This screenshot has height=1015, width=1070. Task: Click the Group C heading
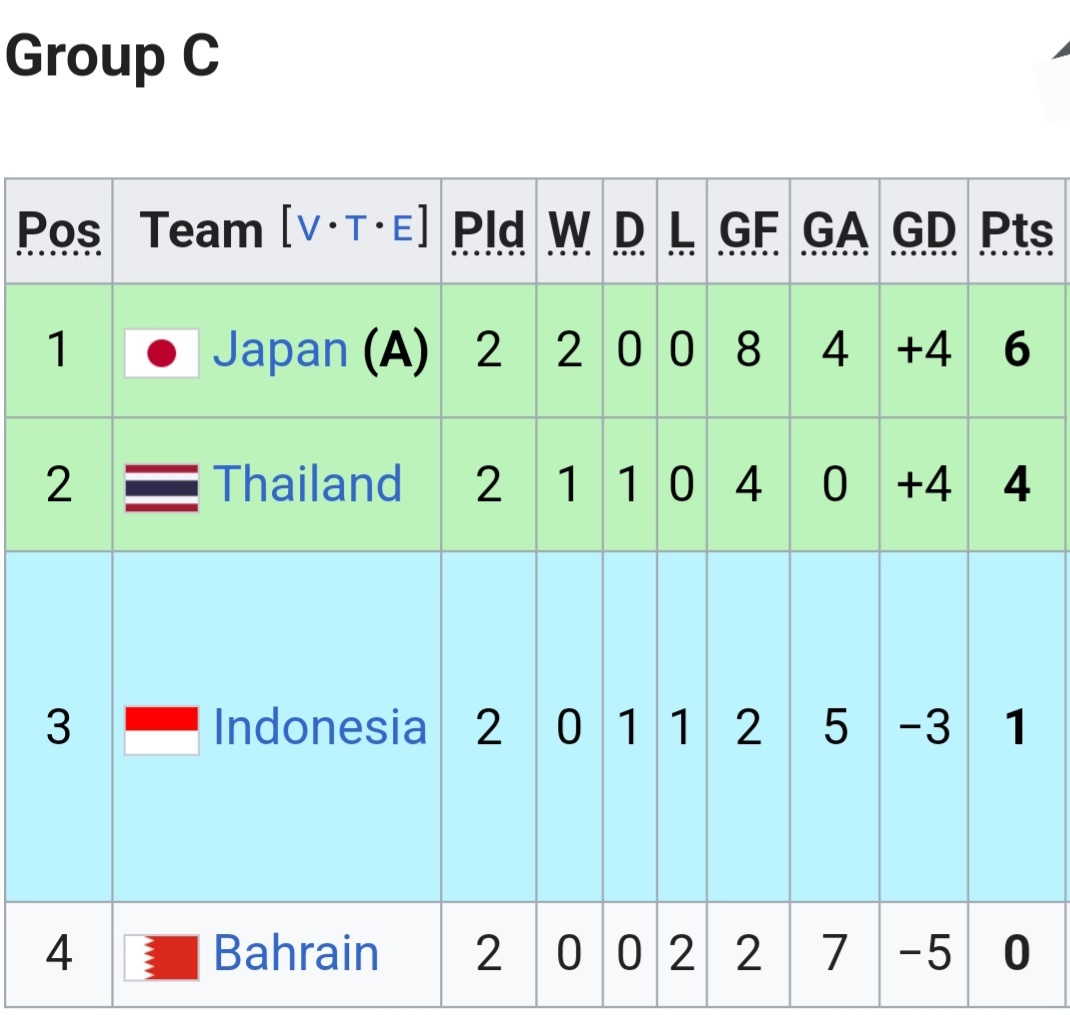(112, 56)
